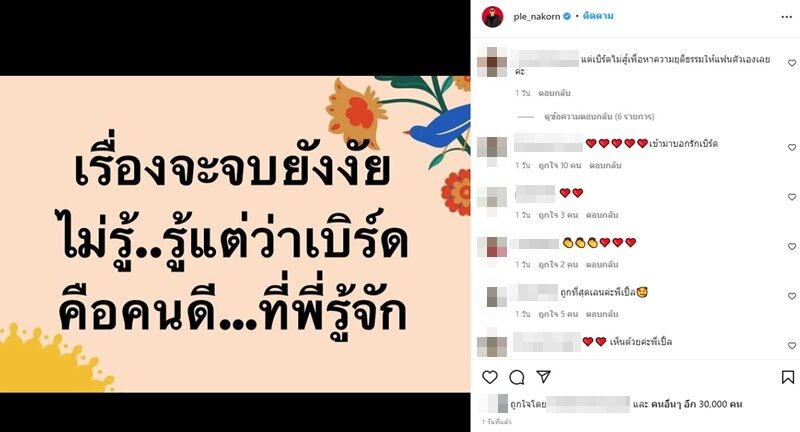Reply to the 'เข้ามาบอกรักเบิร์ด' comment

point(605,165)
